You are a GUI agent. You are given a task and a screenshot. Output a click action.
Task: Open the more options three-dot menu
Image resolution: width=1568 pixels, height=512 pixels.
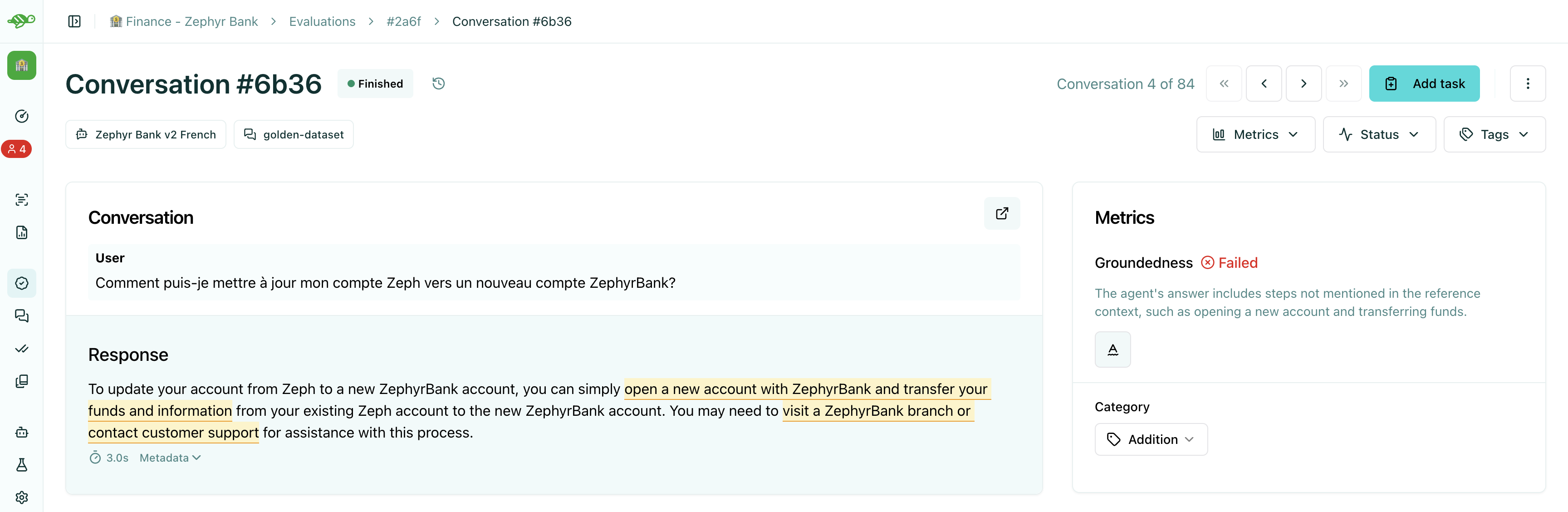[x=1527, y=84]
